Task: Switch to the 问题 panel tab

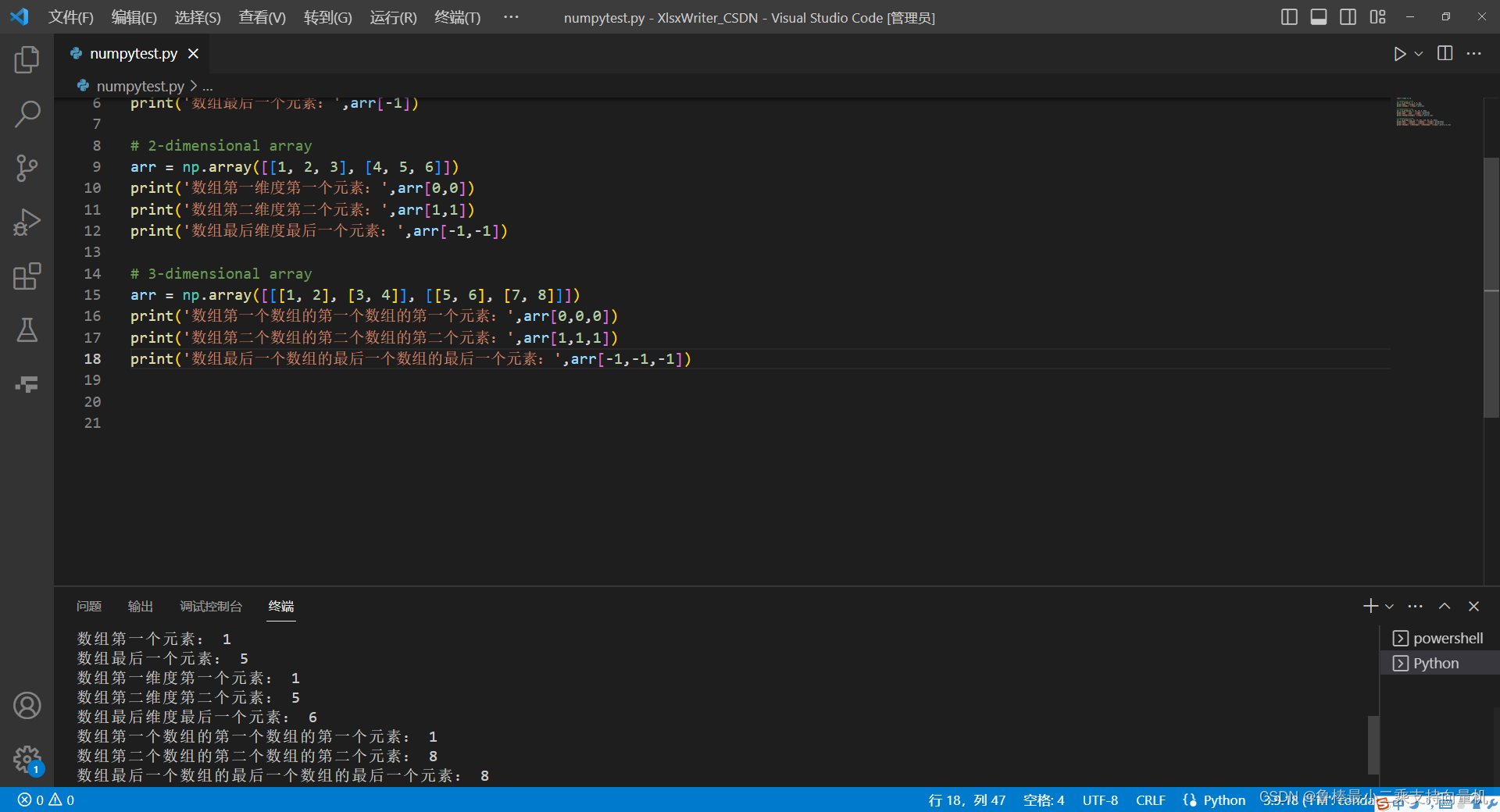Action: pyautogui.click(x=89, y=606)
